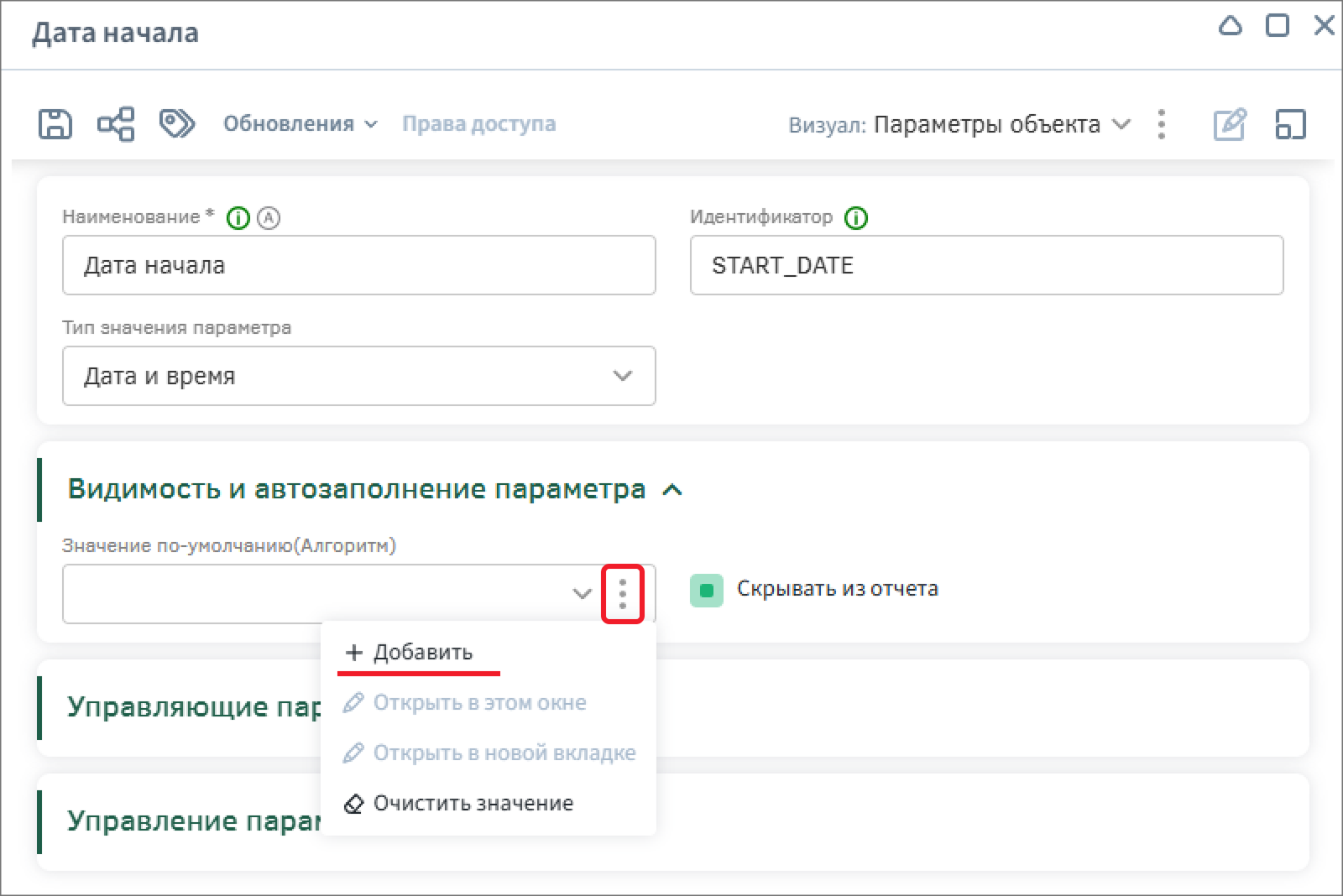The height and width of the screenshot is (896, 1343).
Task: Click the save floppy disk icon
Action: pos(55,124)
